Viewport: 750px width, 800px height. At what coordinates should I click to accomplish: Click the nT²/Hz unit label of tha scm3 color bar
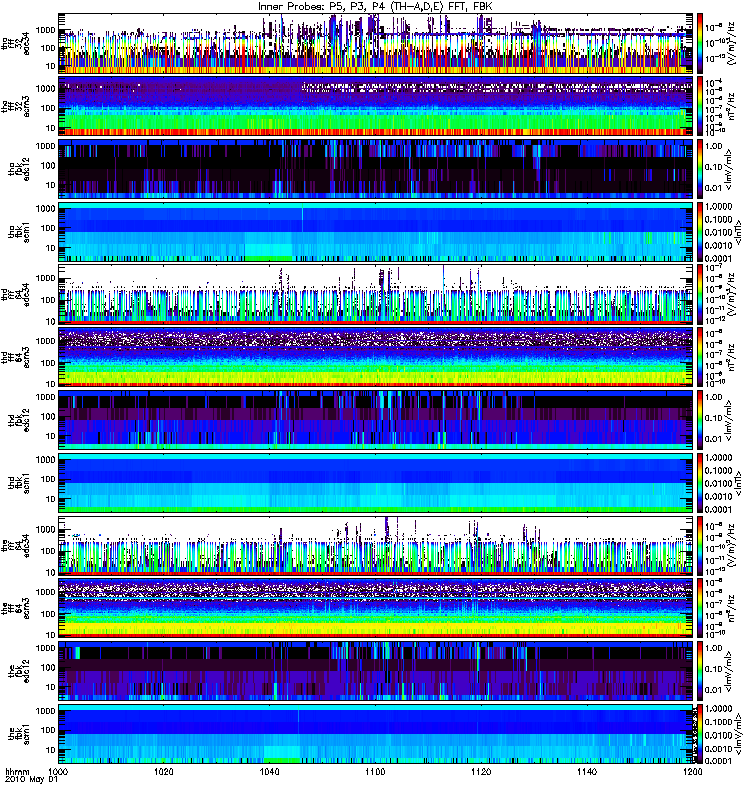click(x=731, y=106)
